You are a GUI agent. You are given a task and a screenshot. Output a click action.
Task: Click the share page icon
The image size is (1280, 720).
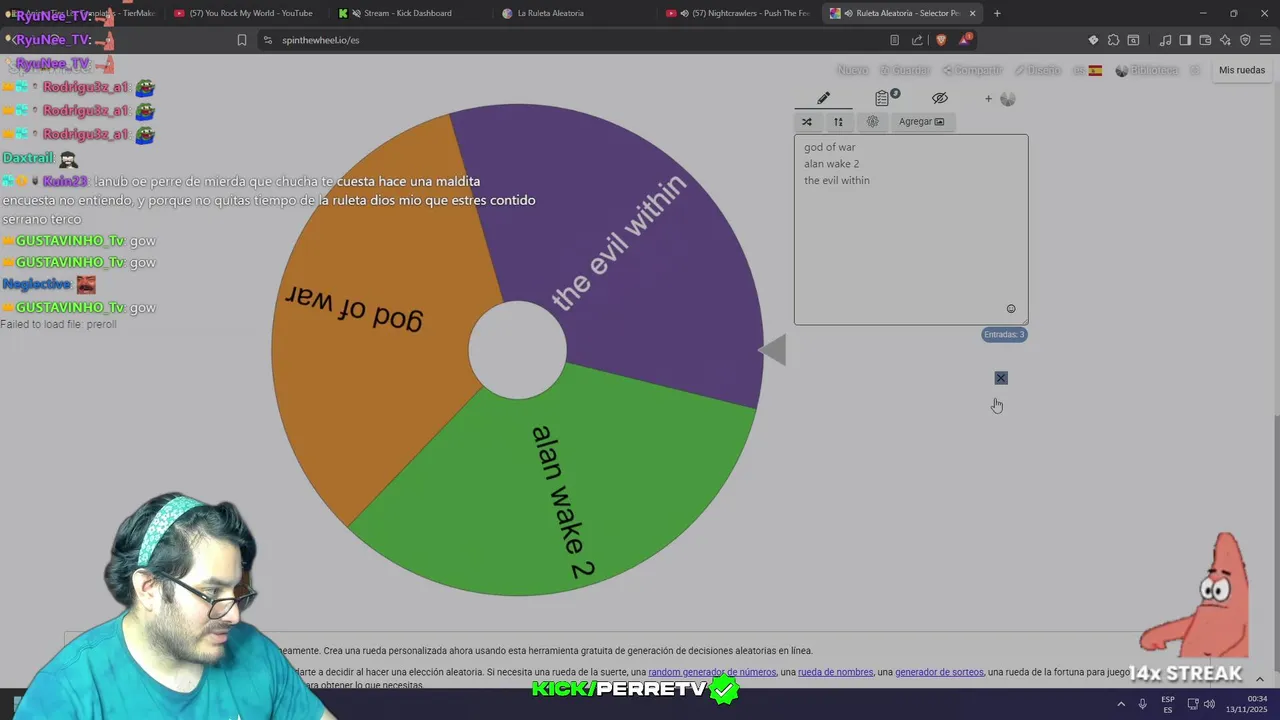[x=917, y=40]
